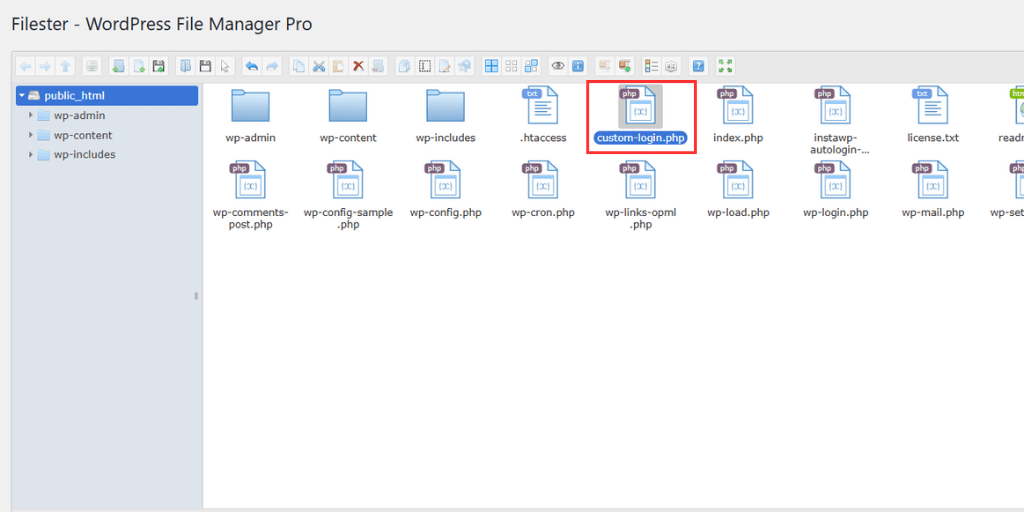Viewport: 1024px width, 512px height.
Task: Click the open folder toolbar icon
Action: pyautogui.click(x=185, y=66)
